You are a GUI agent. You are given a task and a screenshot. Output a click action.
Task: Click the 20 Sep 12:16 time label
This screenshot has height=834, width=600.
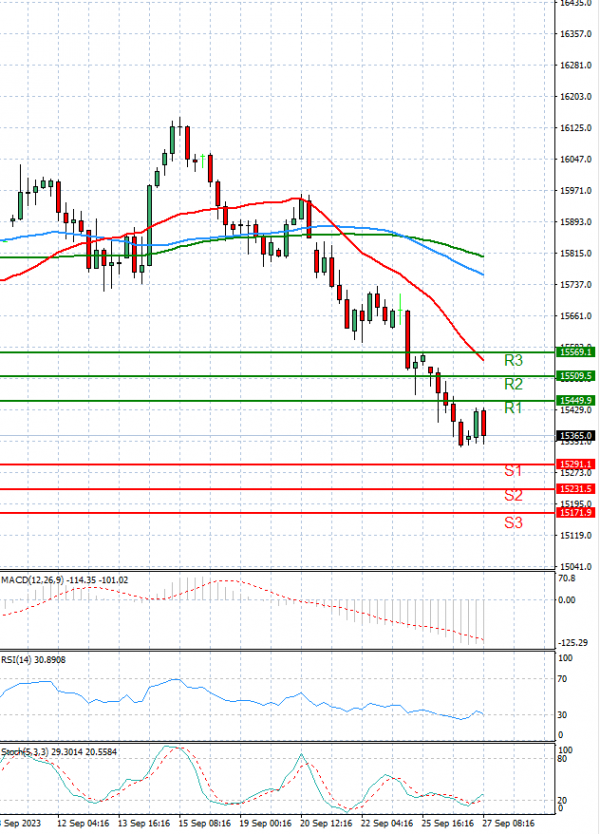coord(327,824)
